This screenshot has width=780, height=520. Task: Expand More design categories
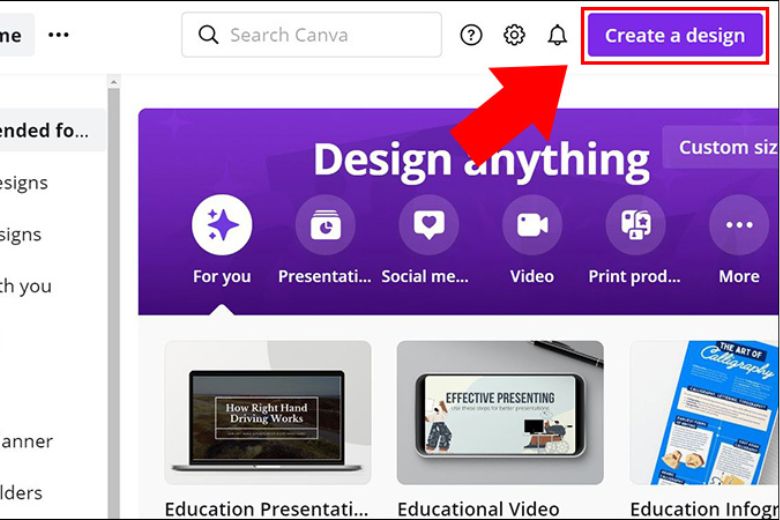[739, 225]
